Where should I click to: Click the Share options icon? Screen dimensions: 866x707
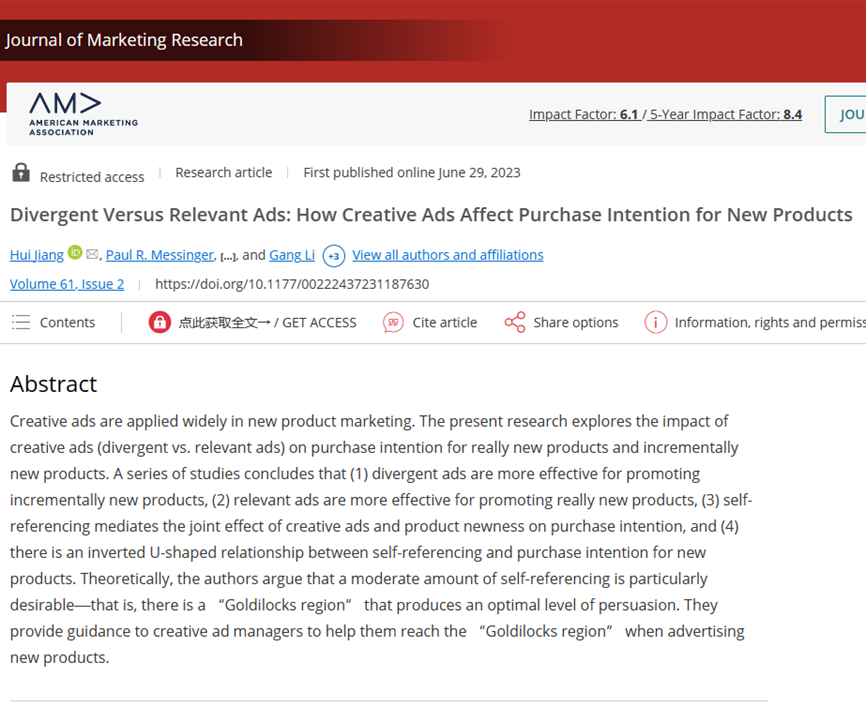(x=515, y=322)
